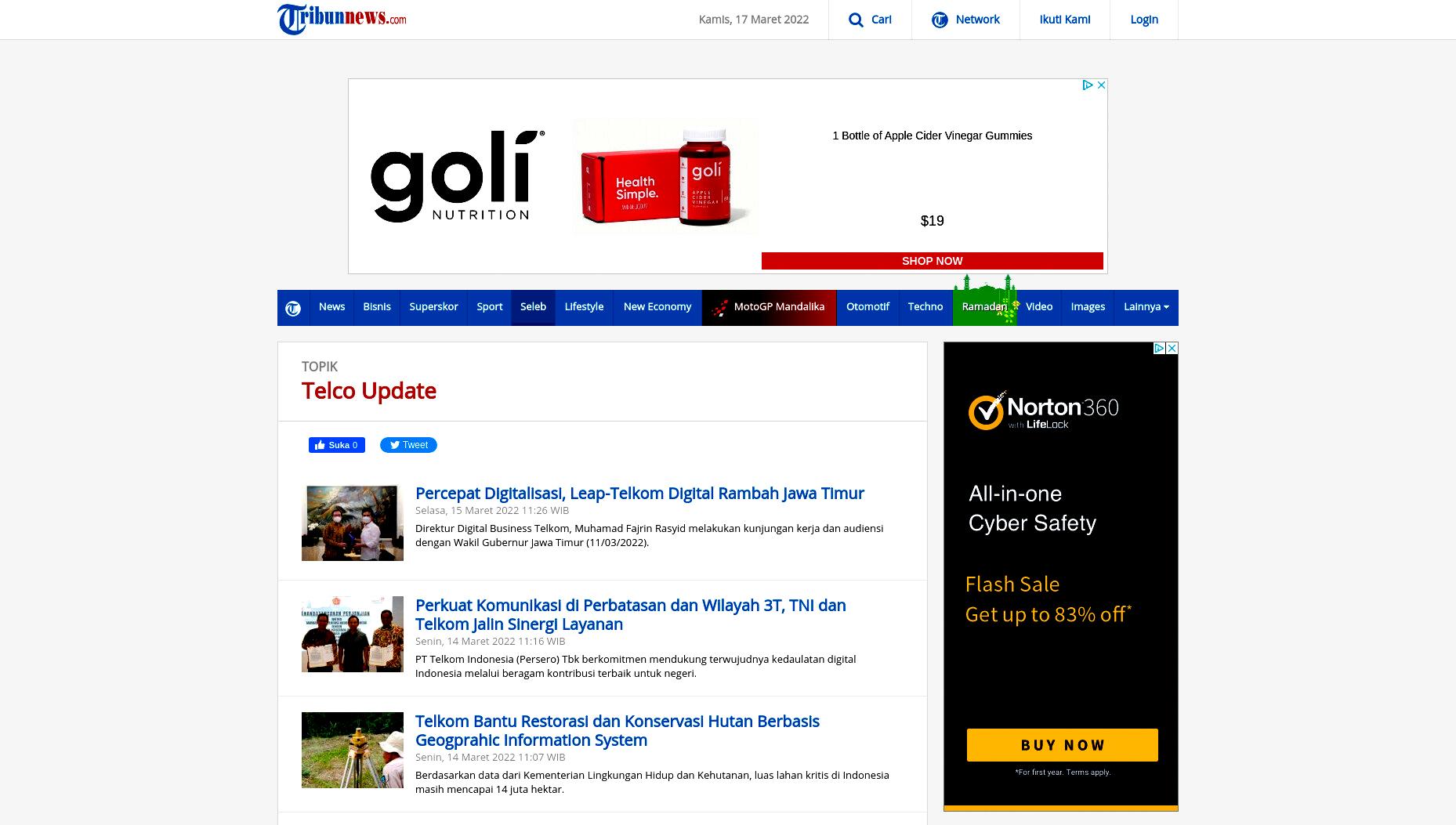Open the News section

[331, 307]
